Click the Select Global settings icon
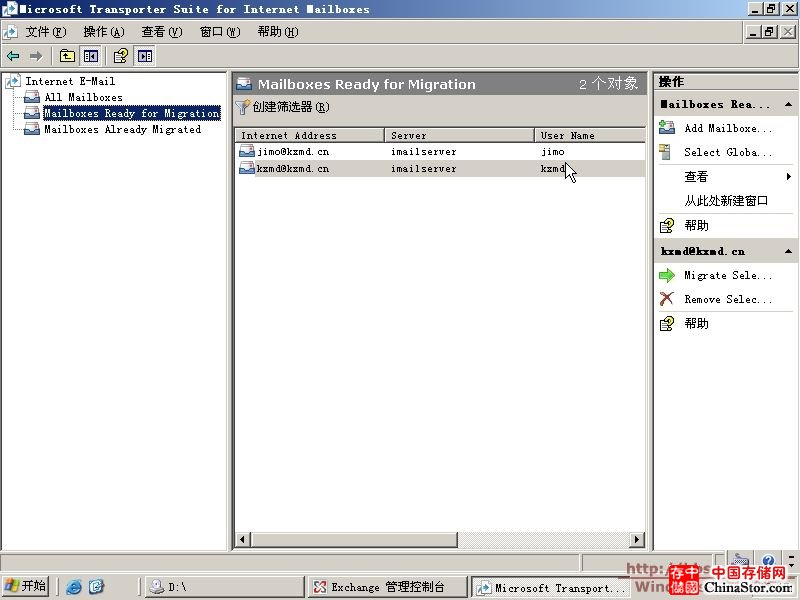 (x=665, y=152)
